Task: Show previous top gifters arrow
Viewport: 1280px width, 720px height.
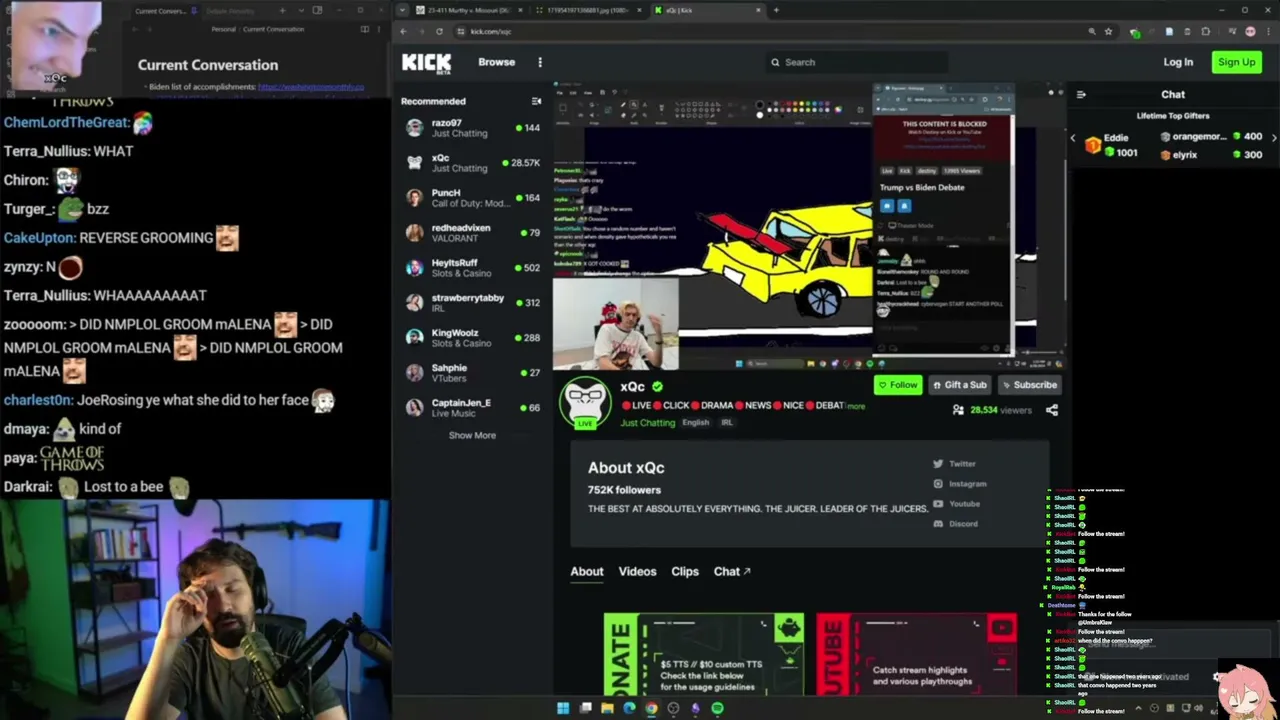Action: 1073,137
